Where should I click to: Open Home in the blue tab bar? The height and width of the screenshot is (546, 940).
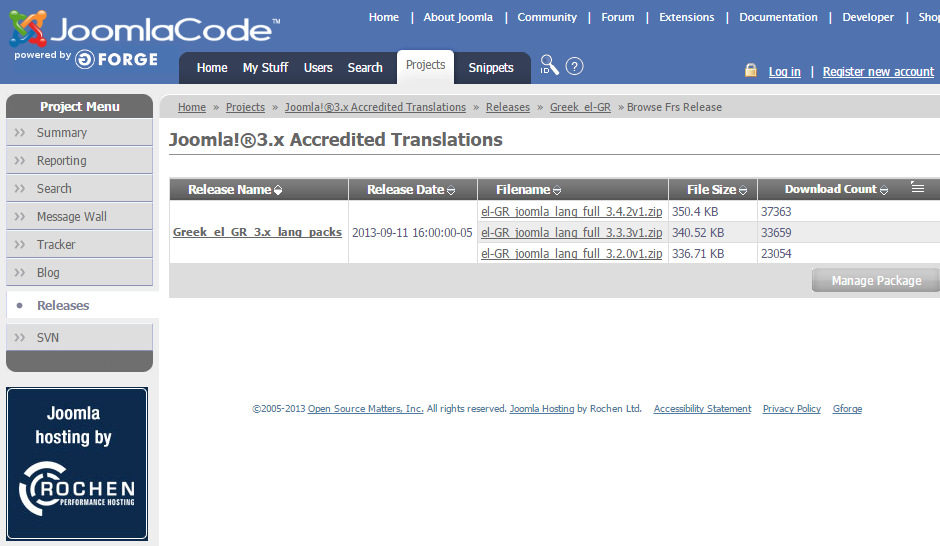coord(212,68)
